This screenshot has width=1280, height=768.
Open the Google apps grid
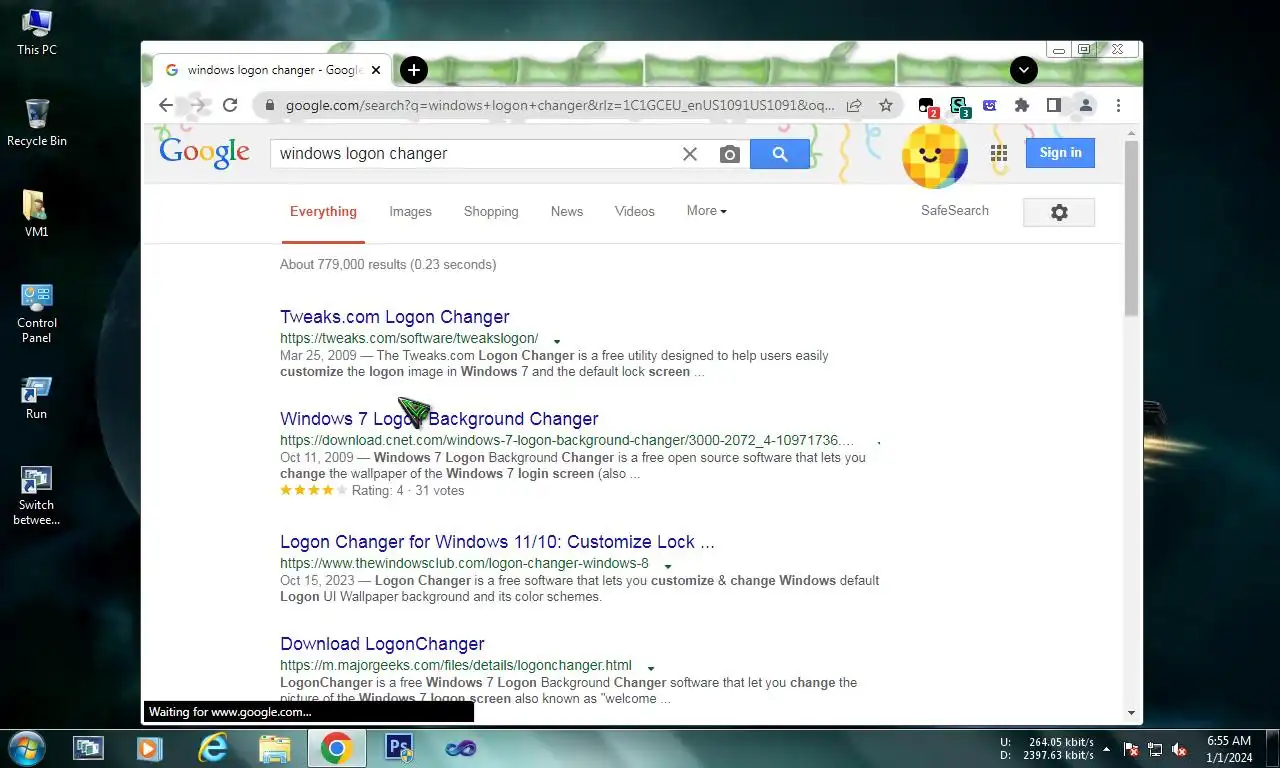coord(998,153)
